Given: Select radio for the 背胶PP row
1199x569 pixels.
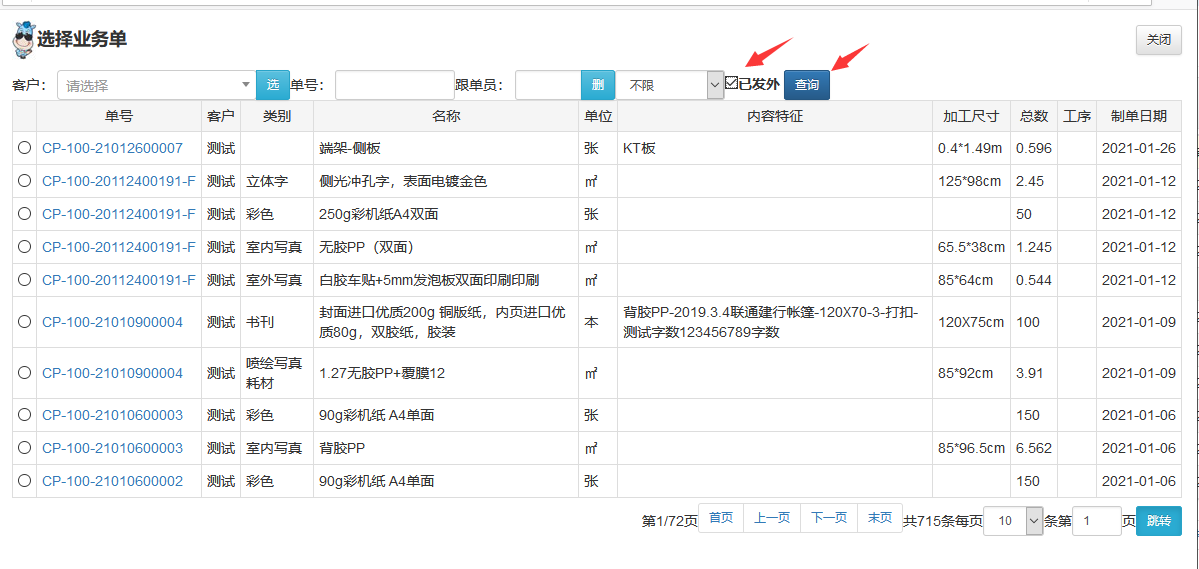Looking at the screenshot, I should pyautogui.click(x=24, y=447).
